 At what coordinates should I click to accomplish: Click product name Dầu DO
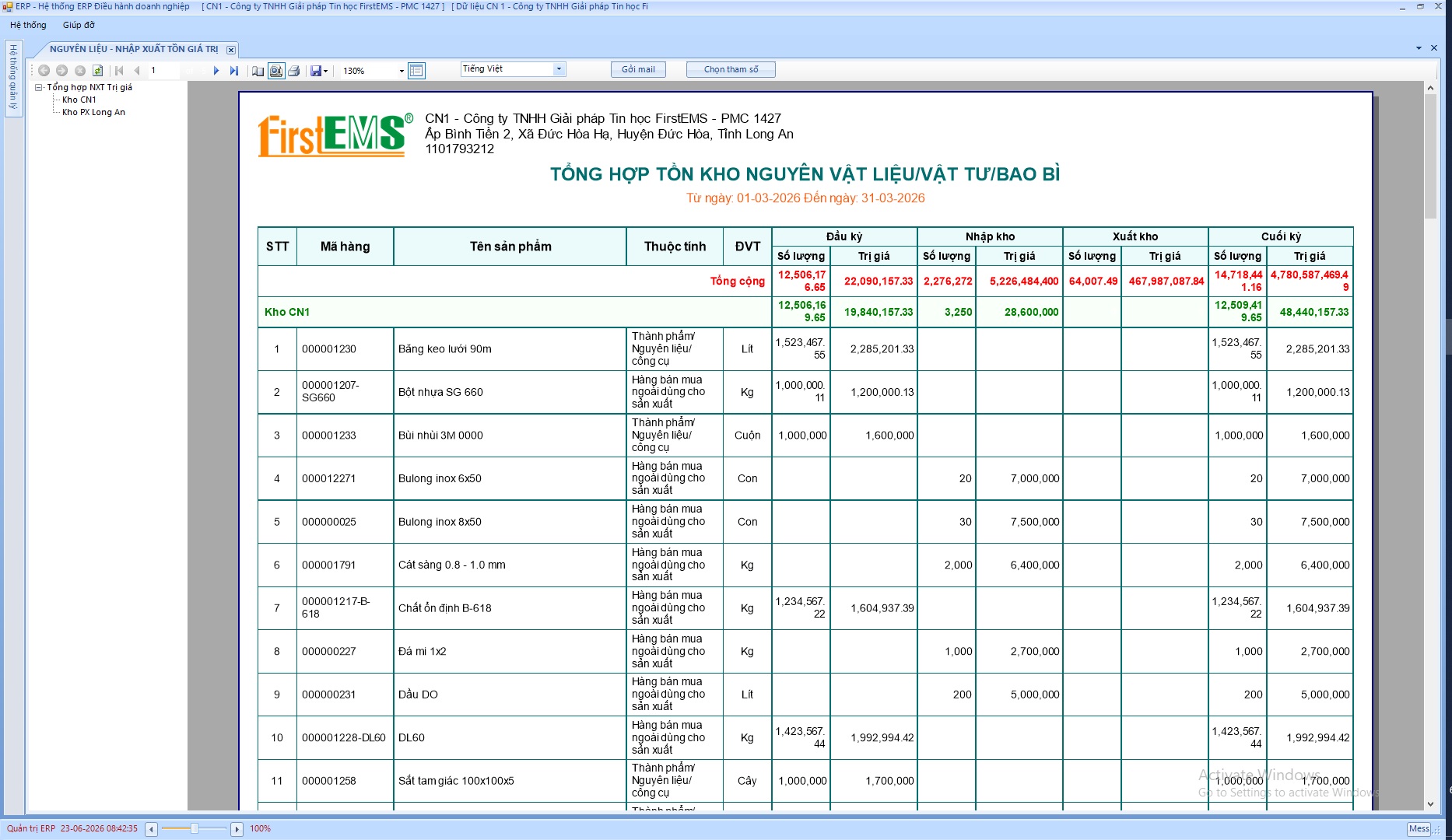point(418,695)
